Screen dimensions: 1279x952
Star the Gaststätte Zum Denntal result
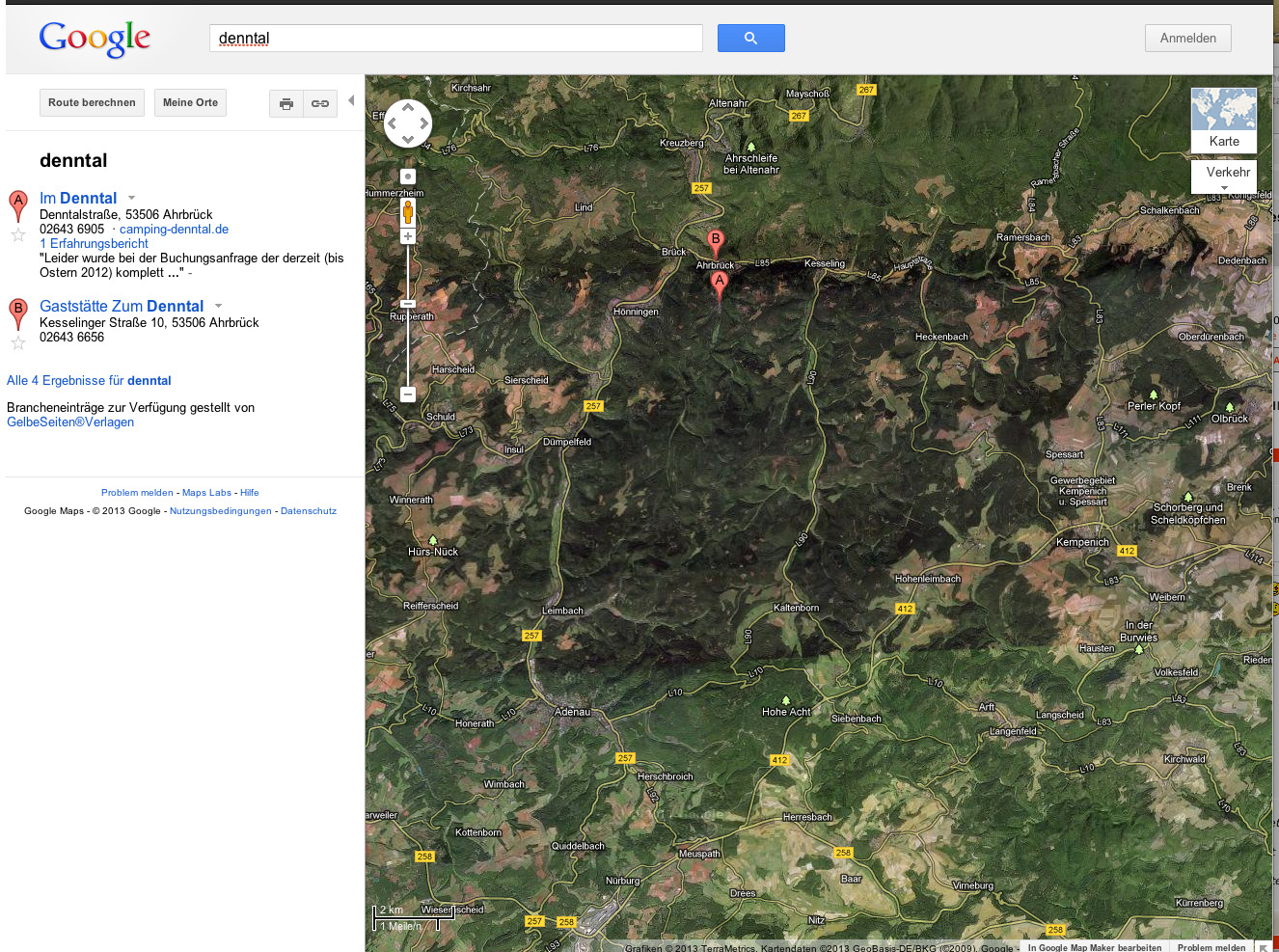[17, 342]
